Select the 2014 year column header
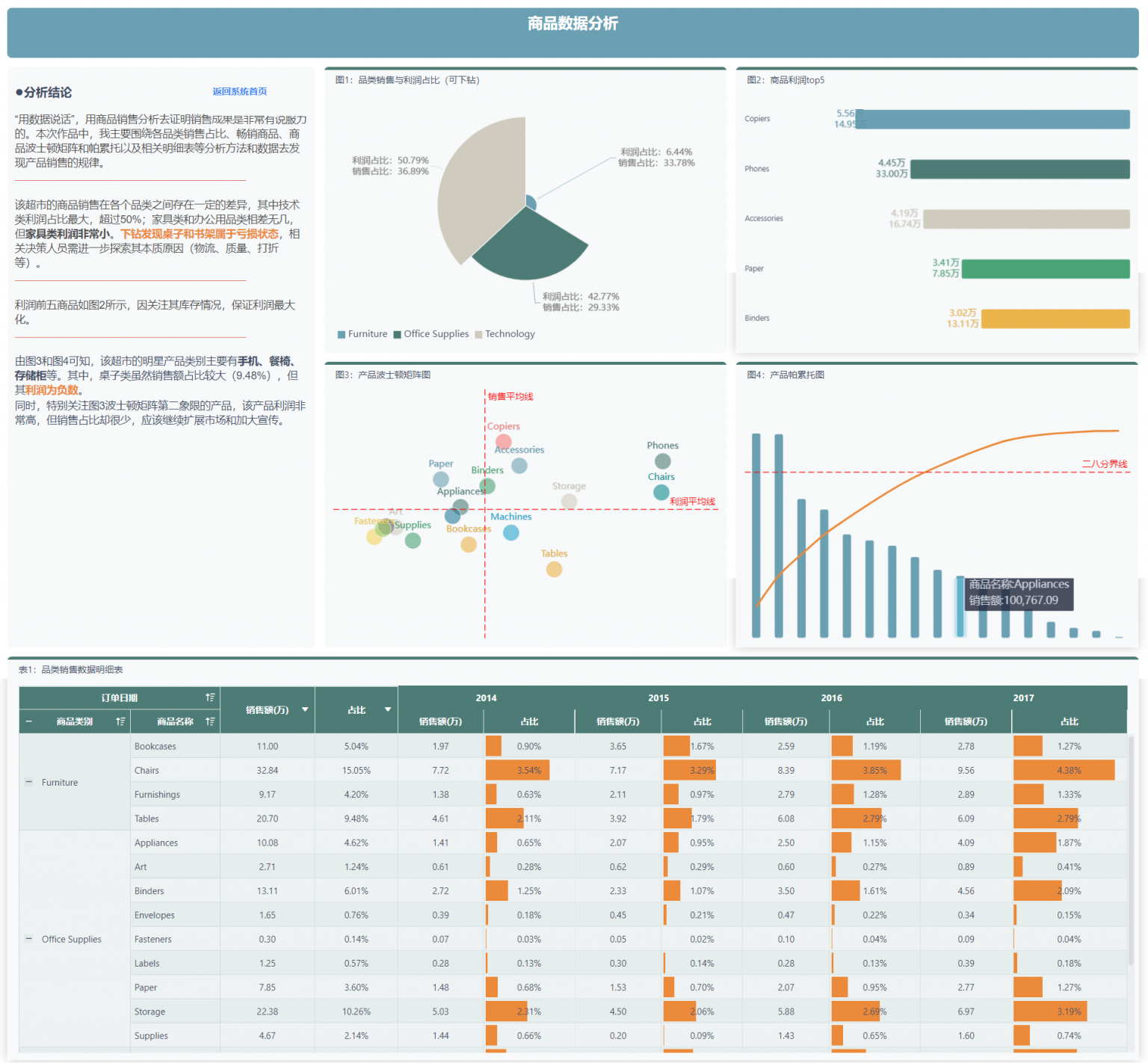Viewport: 1148px width, 1063px height. click(486, 697)
